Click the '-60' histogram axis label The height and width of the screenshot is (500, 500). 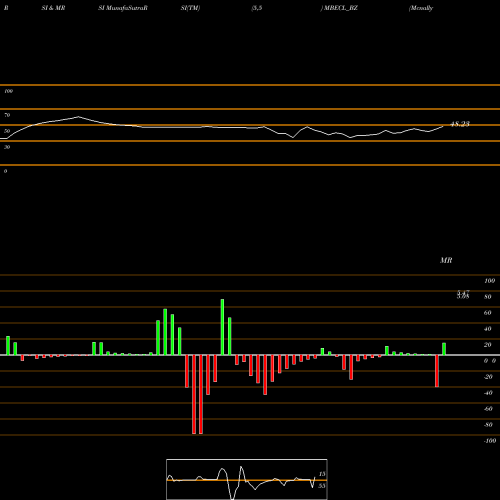(488, 409)
